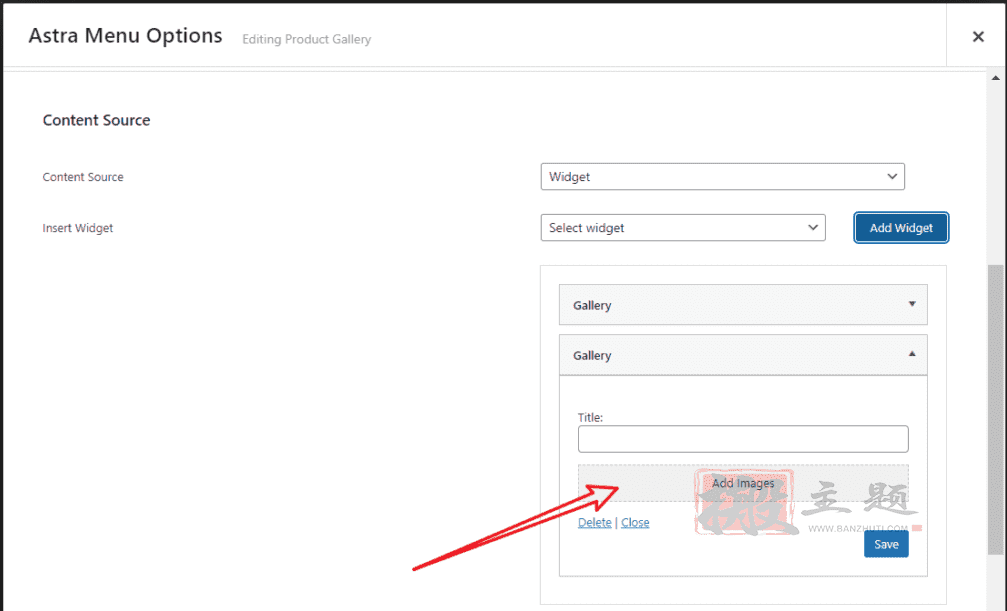This screenshot has width=1007, height=611.
Task: Delete the open Gallery widget
Action: (595, 522)
